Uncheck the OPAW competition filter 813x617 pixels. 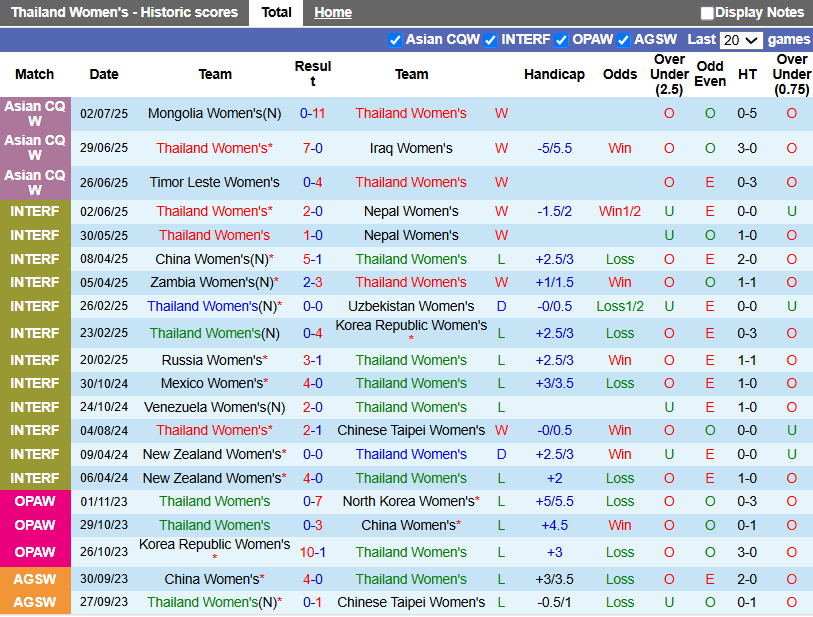click(561, 40)
